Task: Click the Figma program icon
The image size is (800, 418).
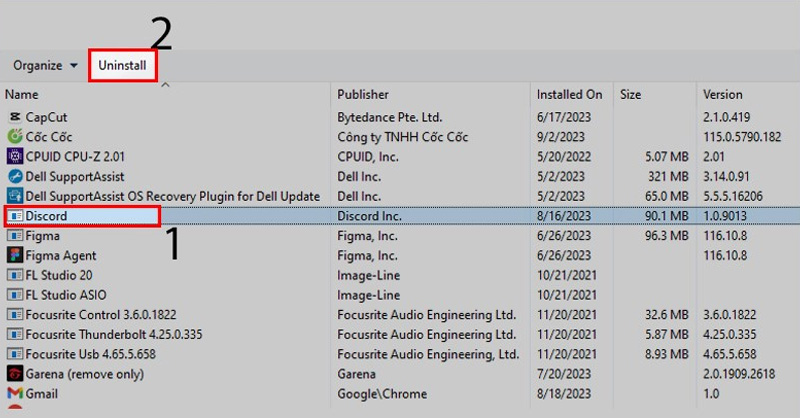Action: pyautogui.click(x=15, y=236)
